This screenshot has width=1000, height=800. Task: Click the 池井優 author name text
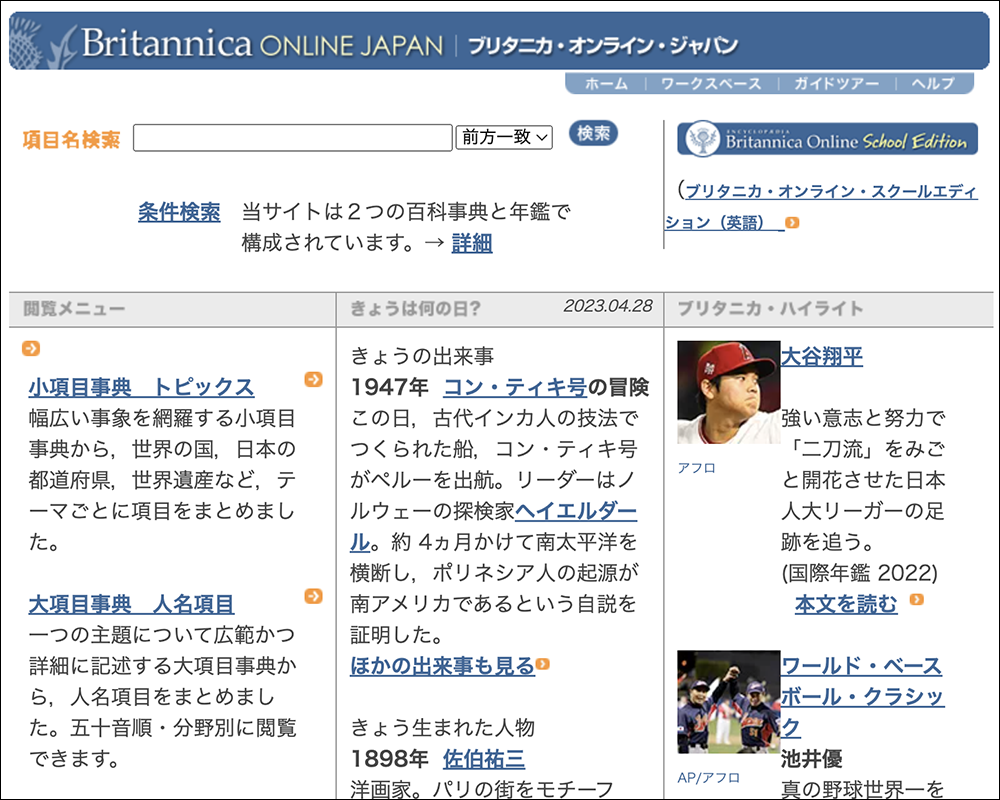812,759
